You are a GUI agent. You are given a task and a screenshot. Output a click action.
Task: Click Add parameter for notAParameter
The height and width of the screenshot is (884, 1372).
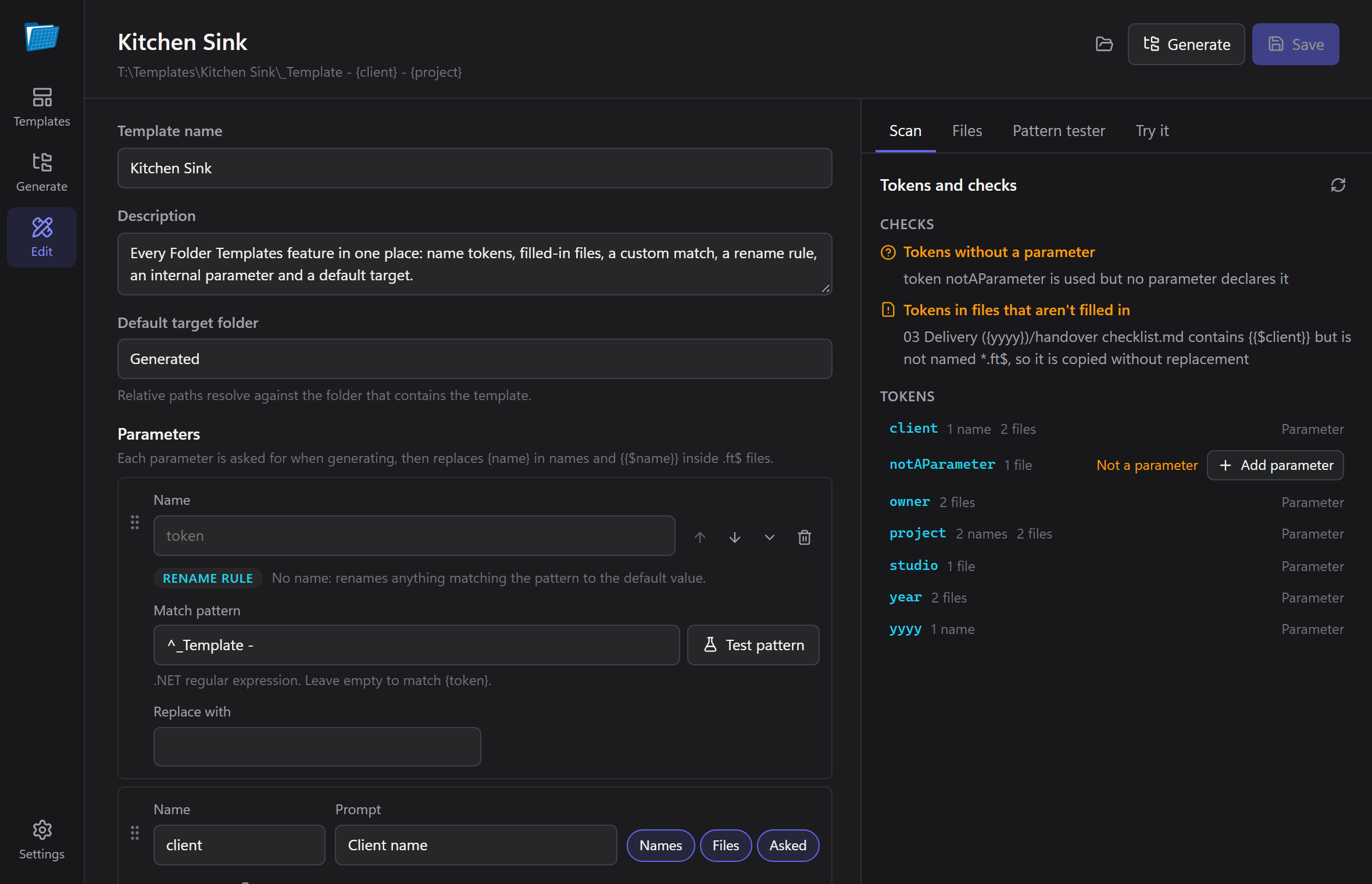pos(1275,465)
